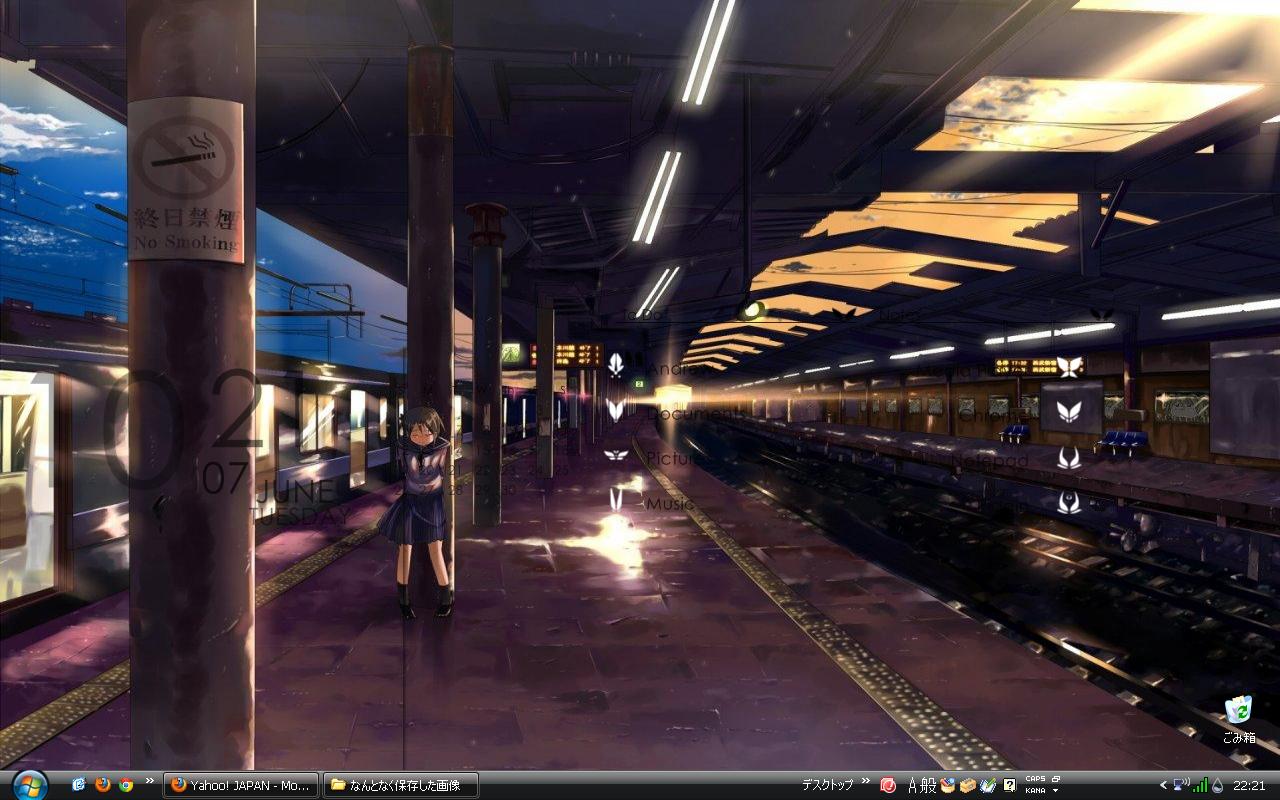The image size is (1280, 800).
Task: Open the language bar help question mark
Action: click(1010, 785)
